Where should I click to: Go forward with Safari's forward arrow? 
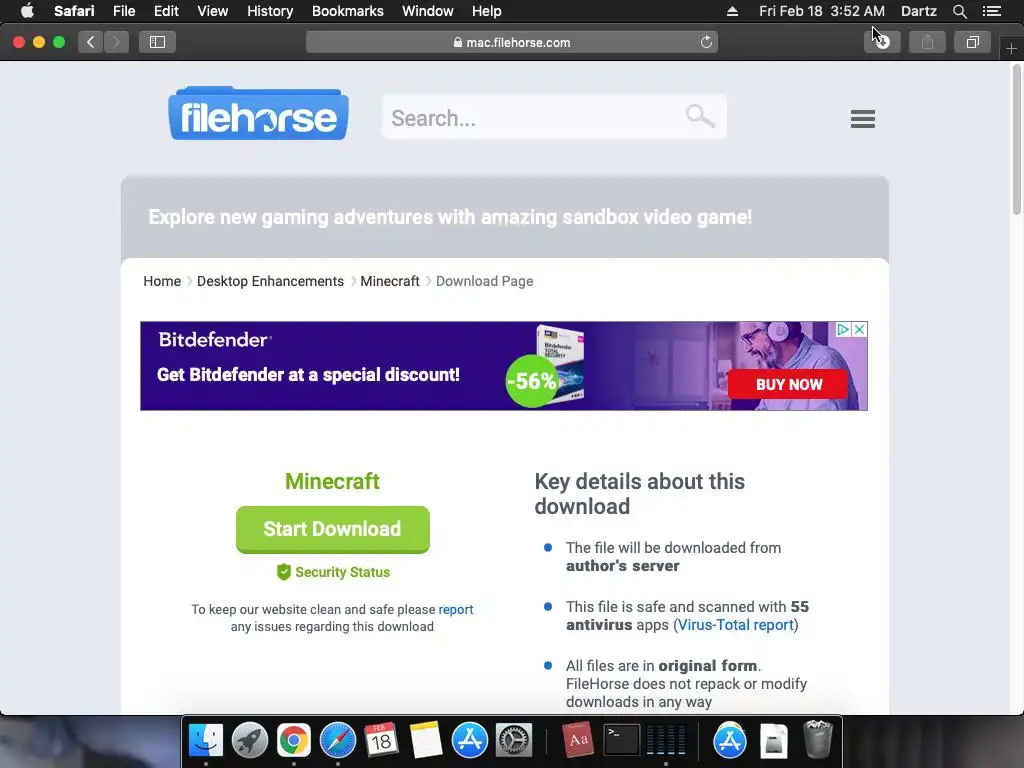tap(116, 42)
